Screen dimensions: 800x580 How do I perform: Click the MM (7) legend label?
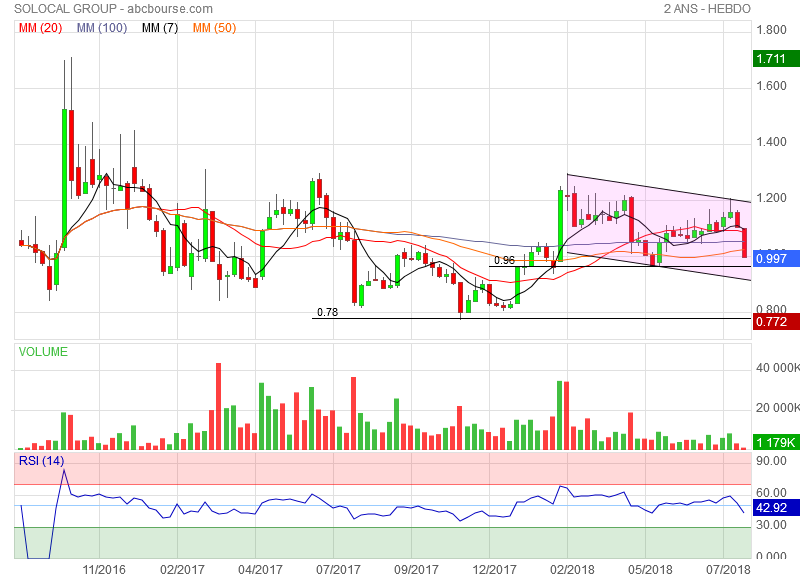click(160, 28)
